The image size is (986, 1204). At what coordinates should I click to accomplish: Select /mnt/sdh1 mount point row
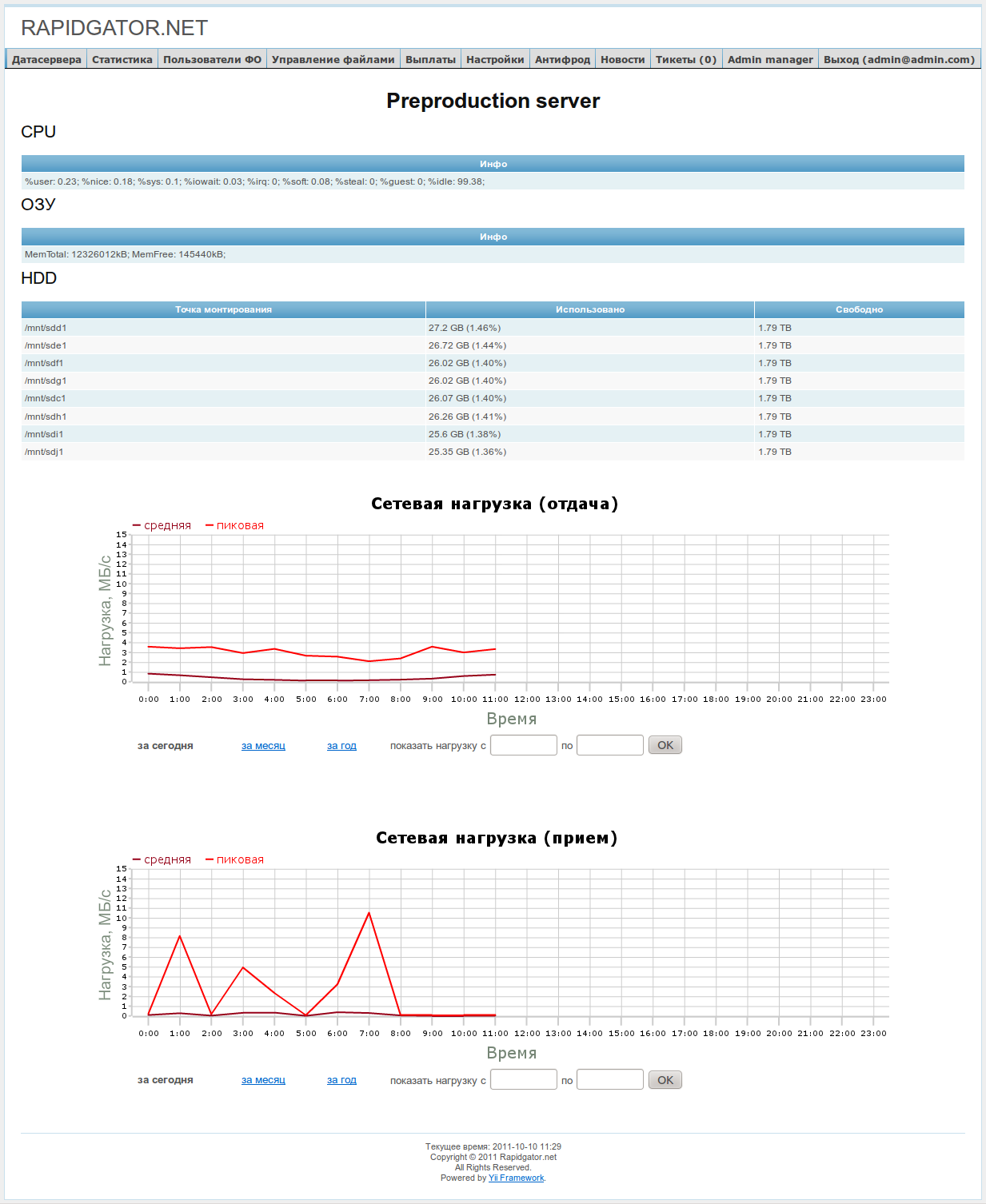493,417
